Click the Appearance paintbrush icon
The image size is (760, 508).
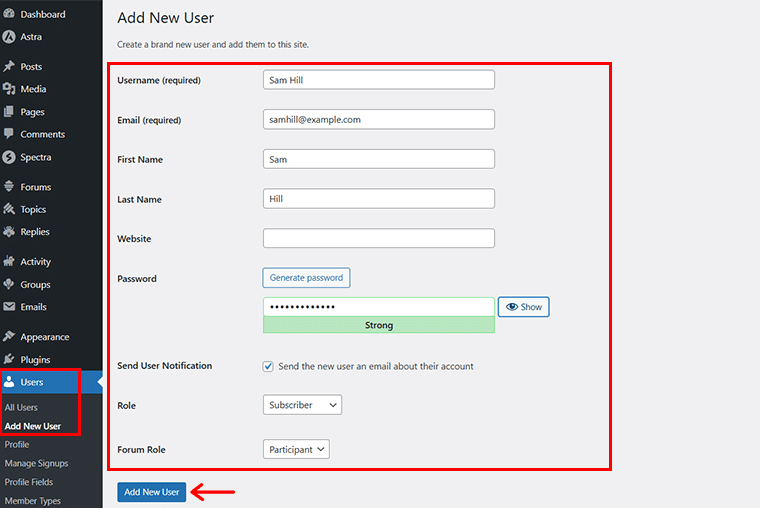click(9, 336)
